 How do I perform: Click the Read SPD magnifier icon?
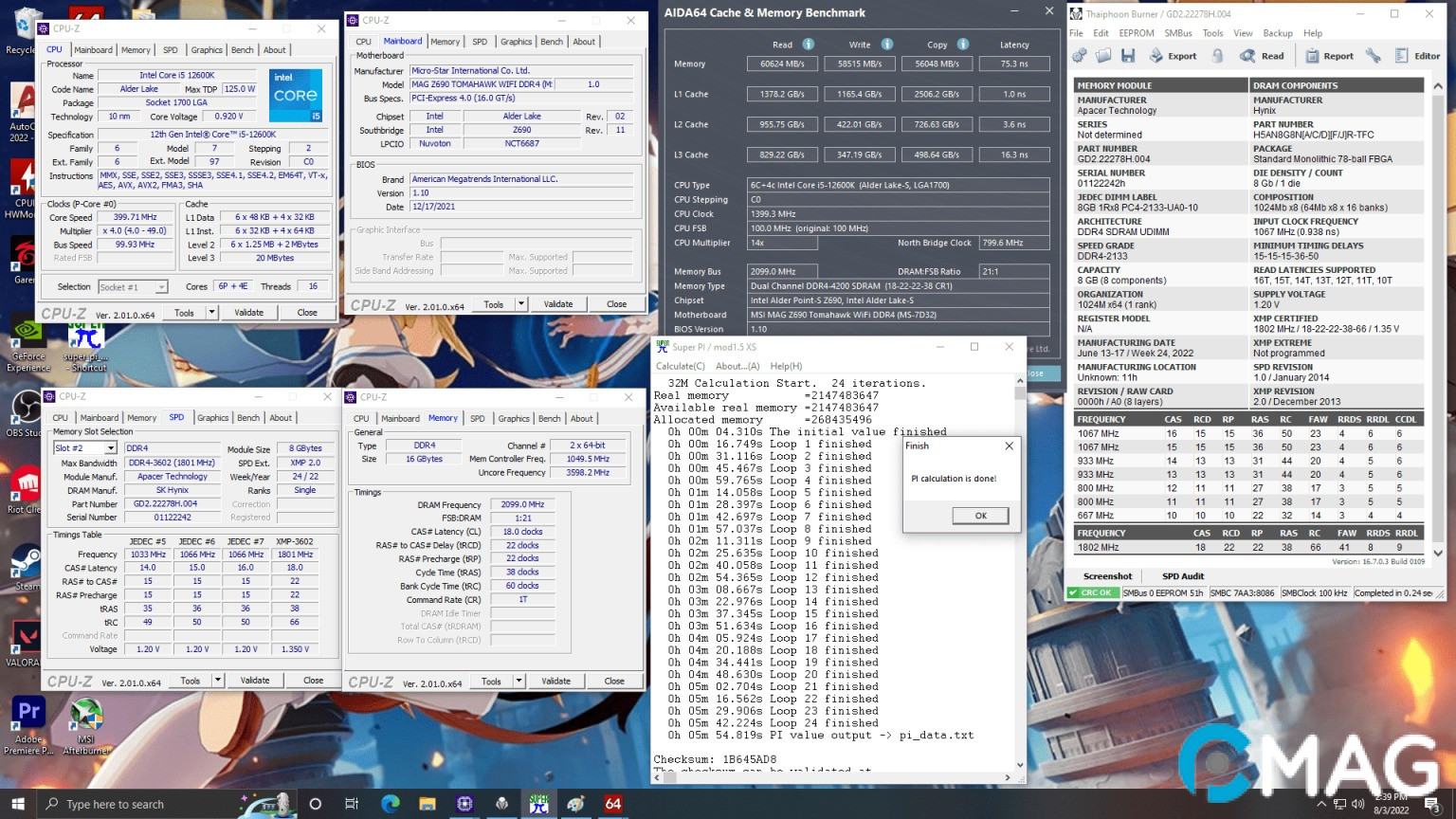point(1248,56)
